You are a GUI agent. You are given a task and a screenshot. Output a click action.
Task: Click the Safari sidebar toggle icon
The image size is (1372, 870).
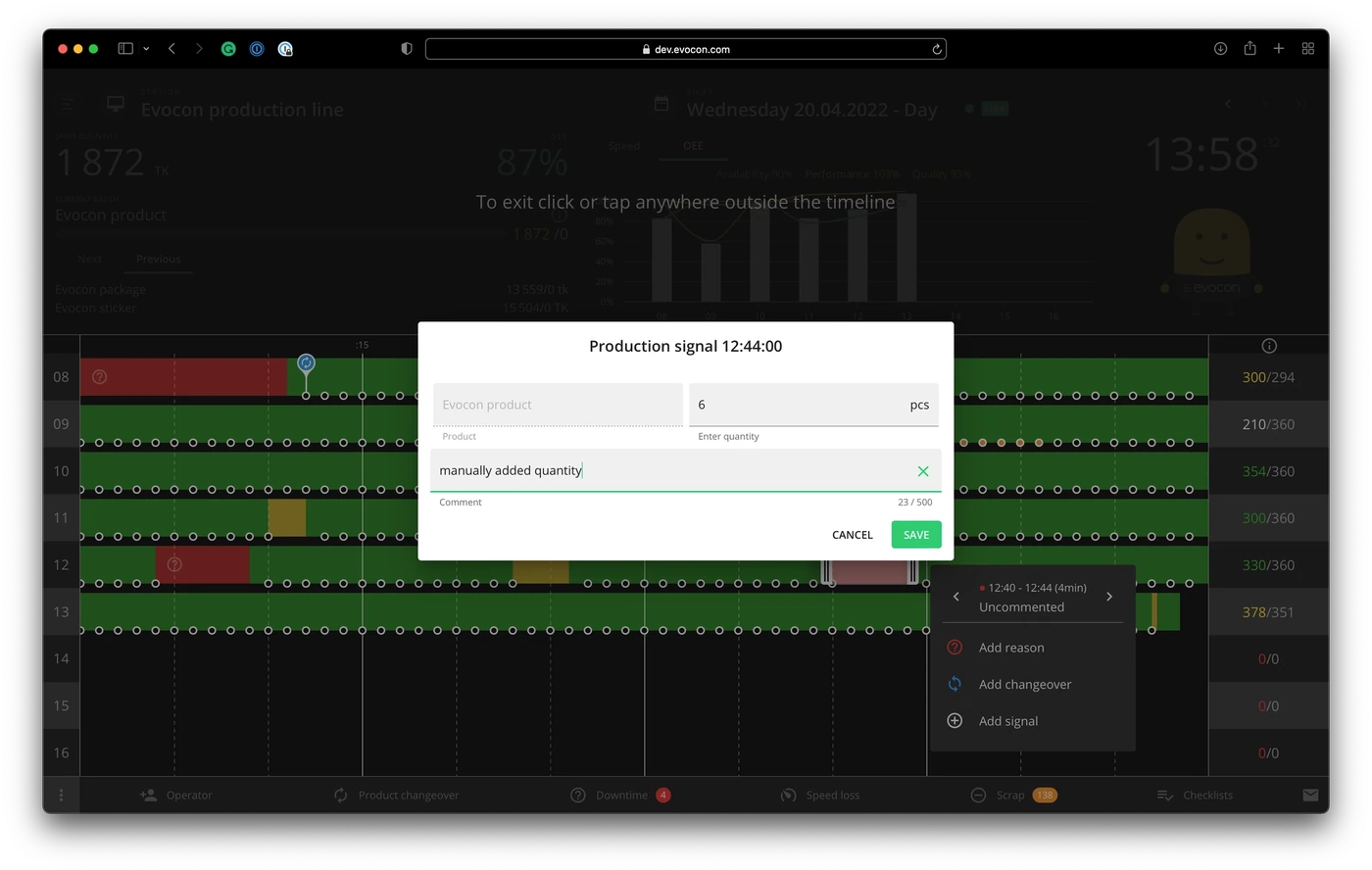[x=125, y=49]
